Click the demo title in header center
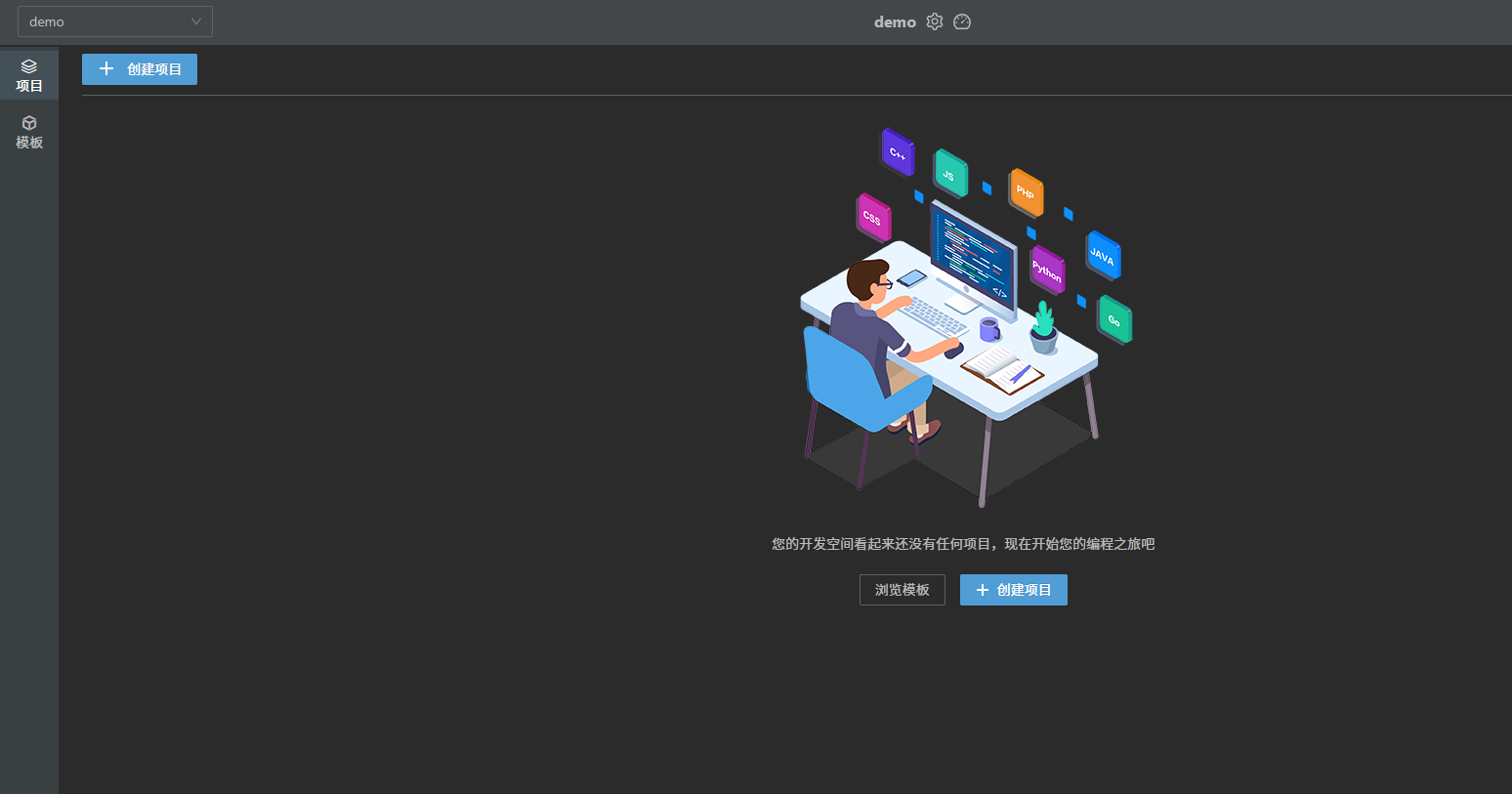The height and width of the screenshot is (794, 1512). (895, 21)
